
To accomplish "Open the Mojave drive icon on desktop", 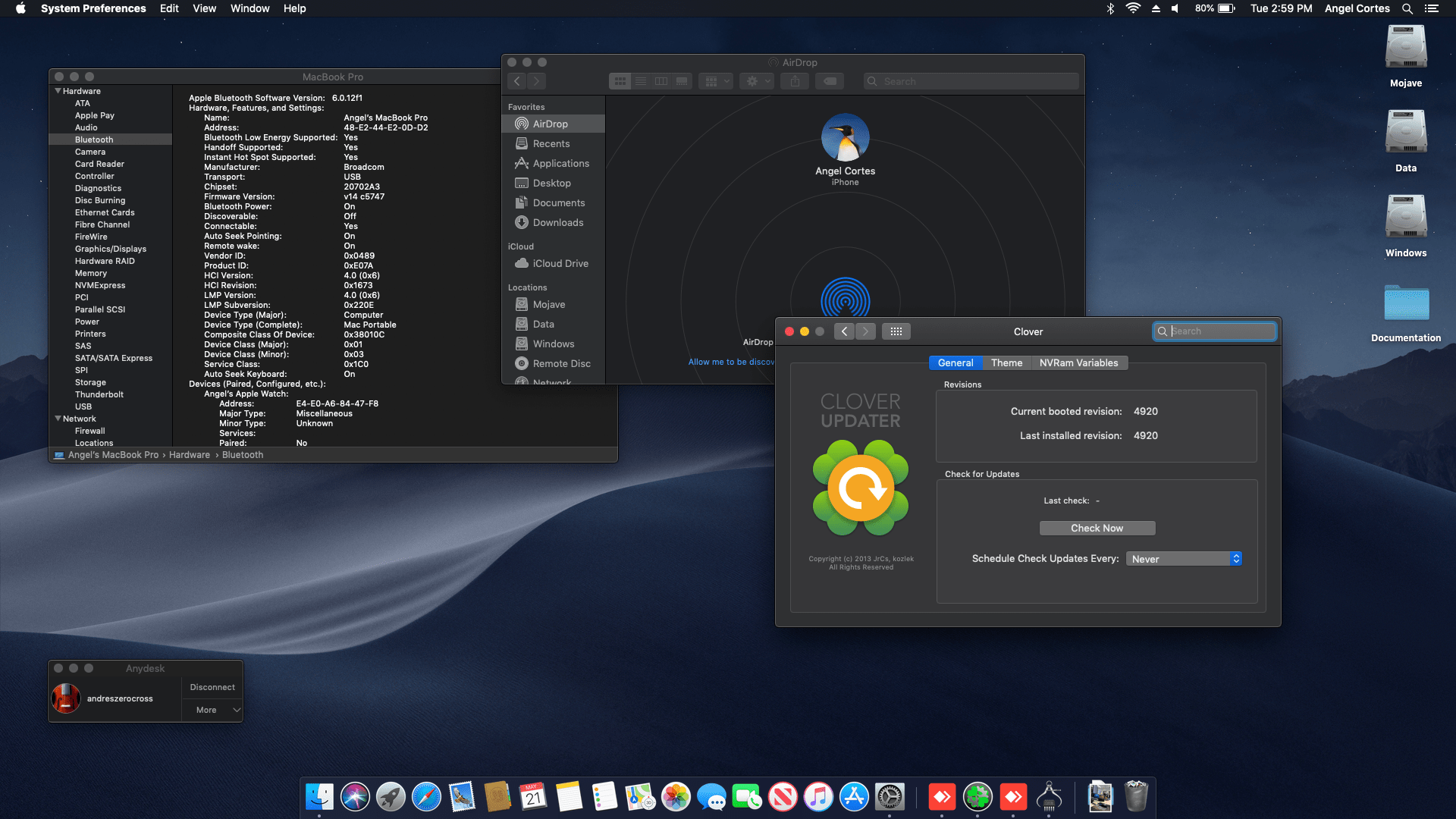I will tap(1405, 48).
